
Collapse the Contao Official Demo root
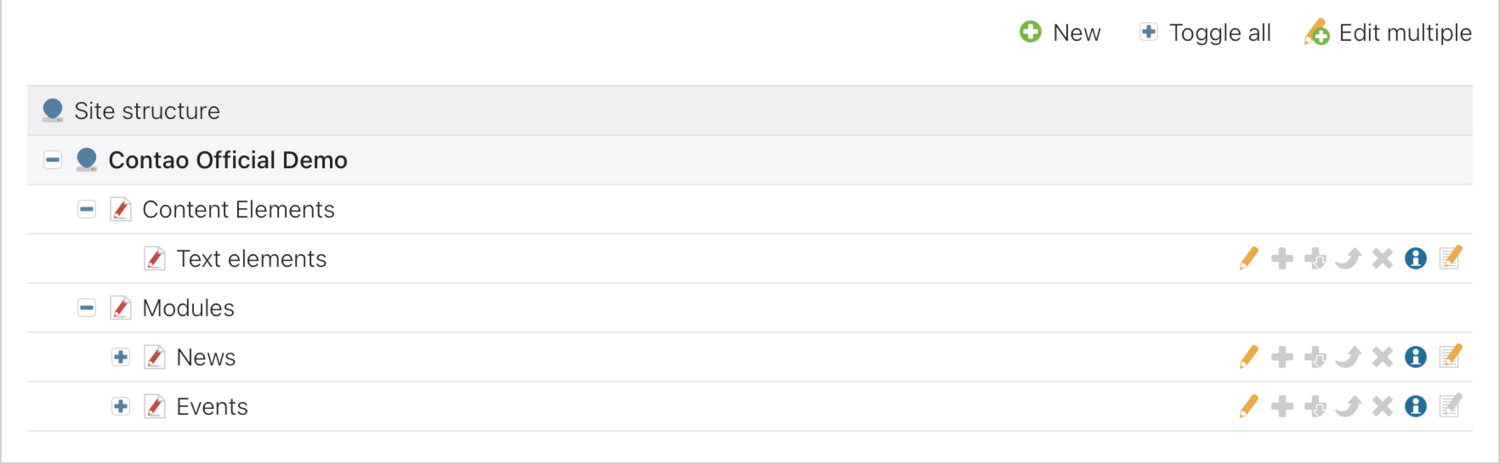pyautogui.click(x=53, y=160)
